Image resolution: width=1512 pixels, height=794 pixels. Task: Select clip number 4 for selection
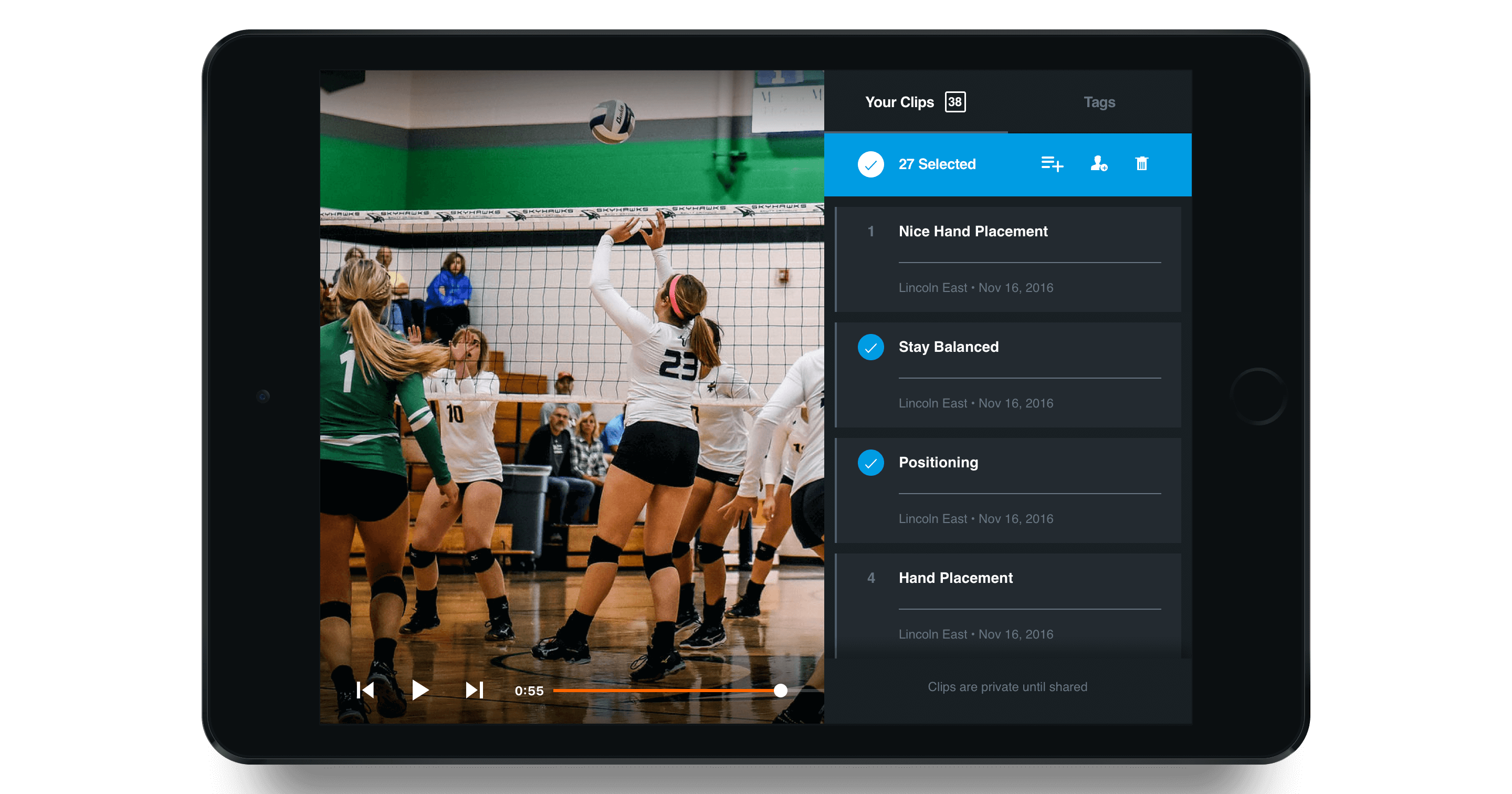coord(870,578)
